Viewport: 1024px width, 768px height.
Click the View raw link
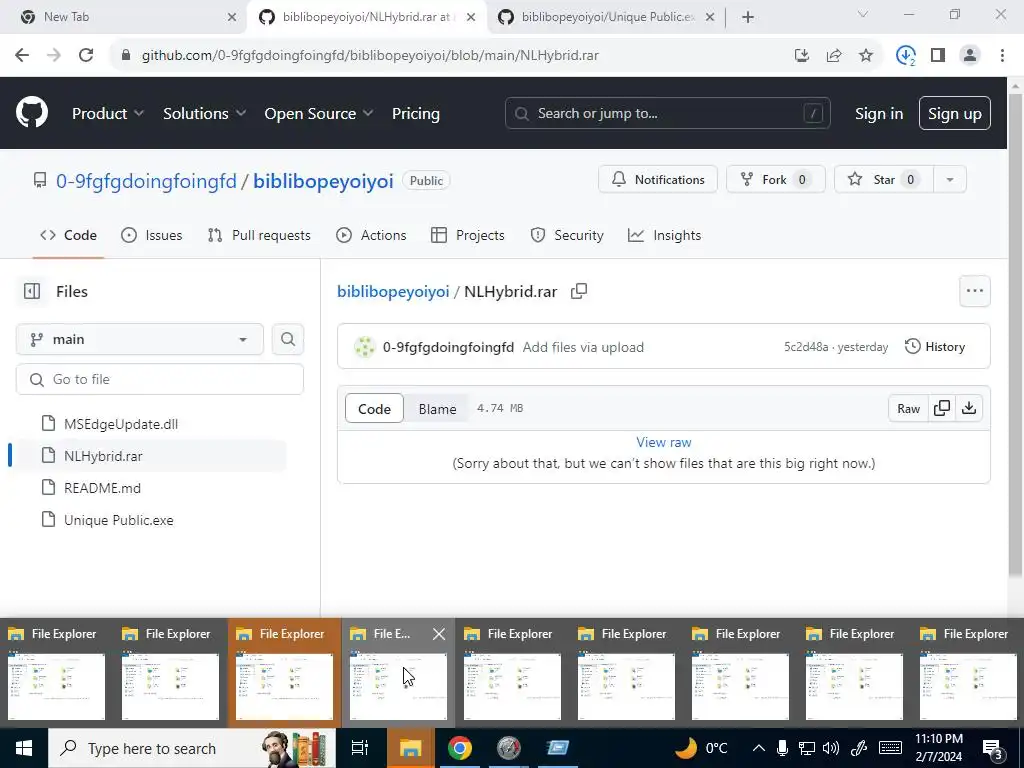click(664, 442)
